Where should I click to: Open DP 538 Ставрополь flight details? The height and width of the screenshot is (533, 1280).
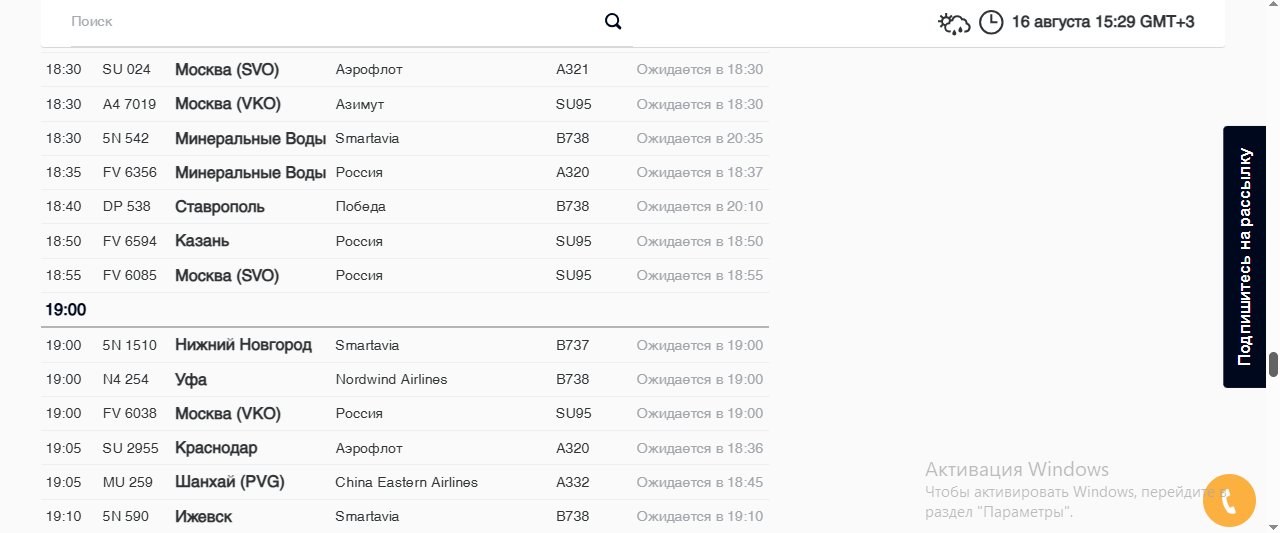405,207
